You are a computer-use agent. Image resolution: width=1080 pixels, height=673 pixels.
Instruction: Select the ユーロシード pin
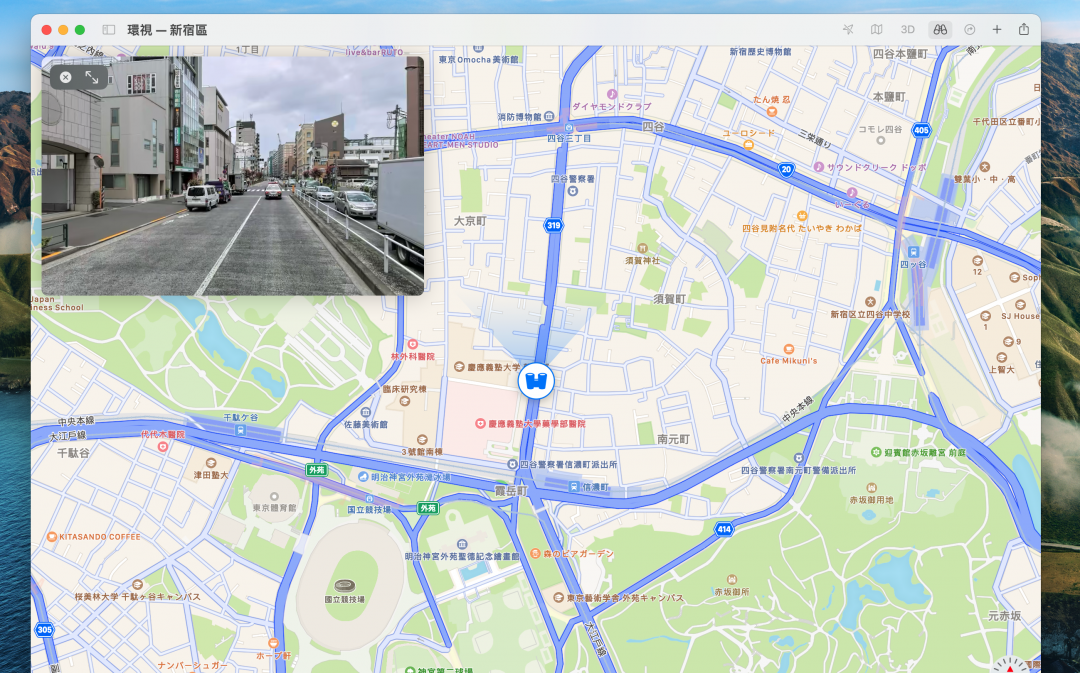pos(749,145)
